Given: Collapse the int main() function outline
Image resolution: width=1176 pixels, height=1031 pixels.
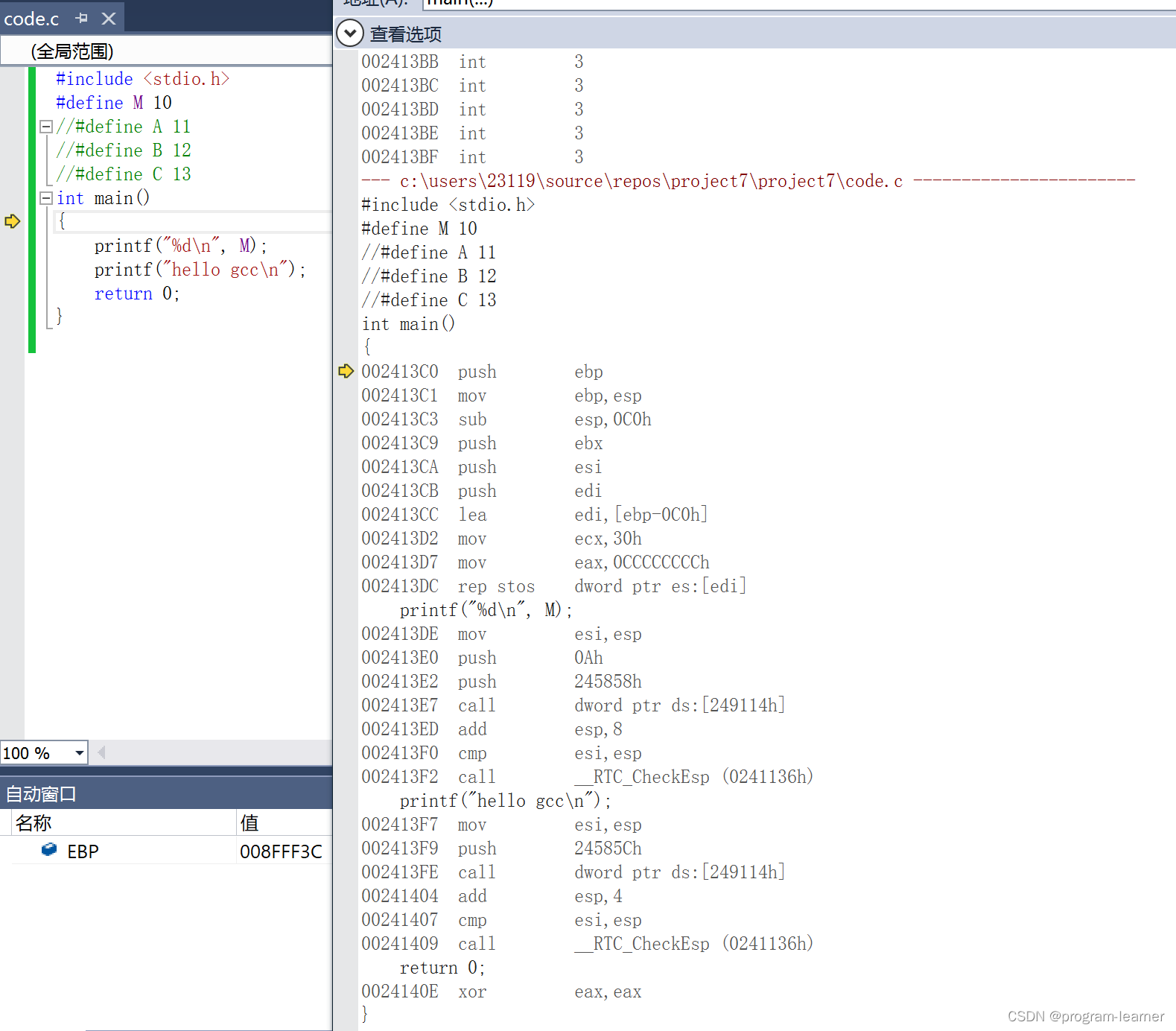Looking at the screenshot, I should click(46, 198).
